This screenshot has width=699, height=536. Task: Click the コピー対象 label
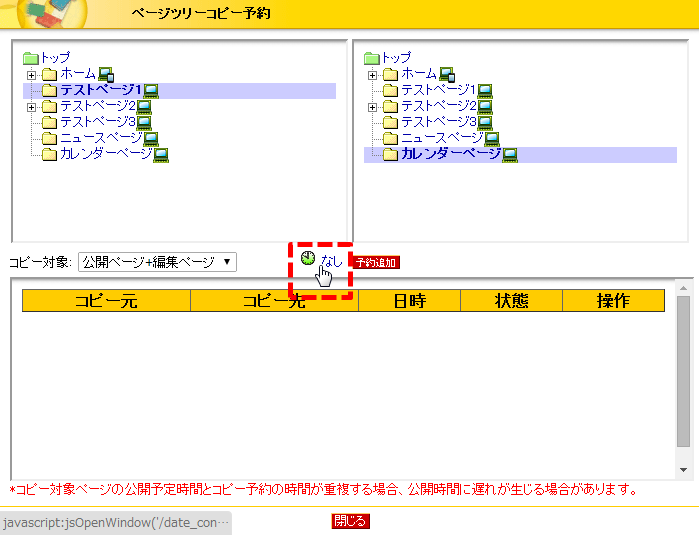(40, 262)
